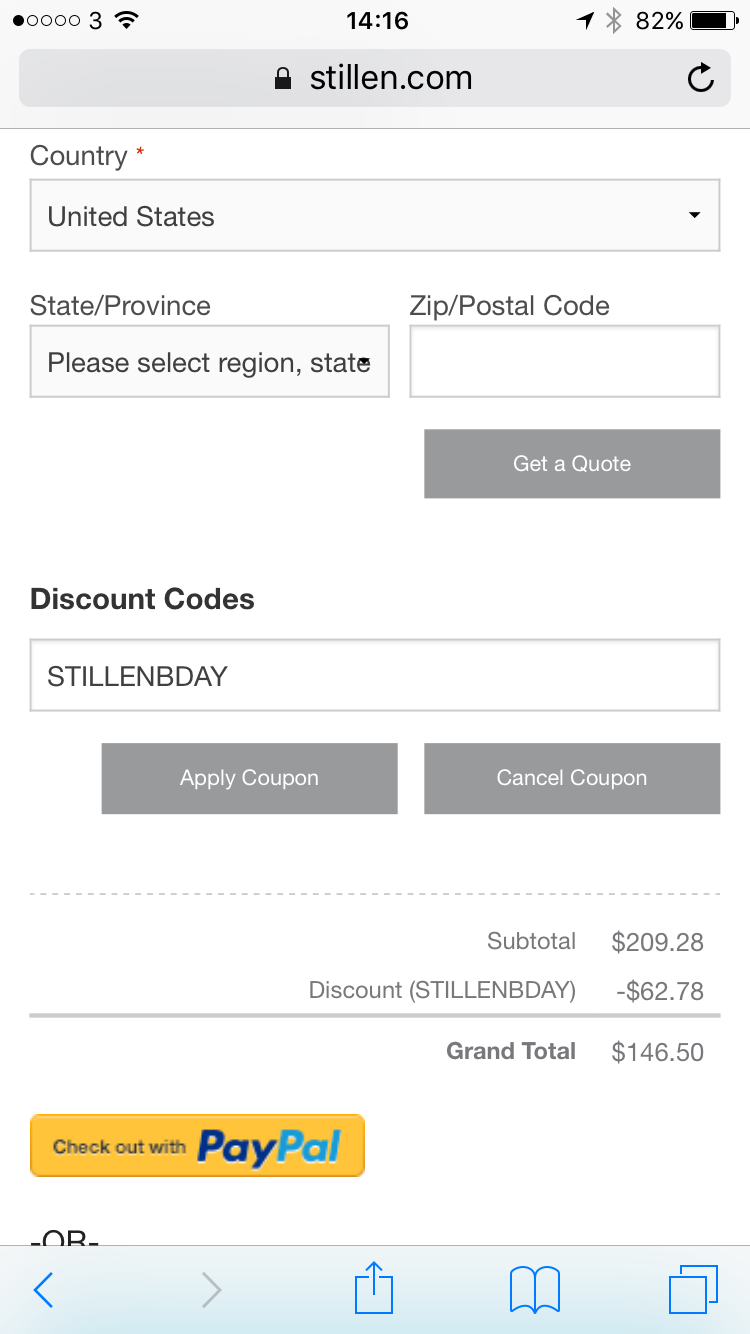This screenshot has height=1334, width=750.
Task: Click the discount code field containing STILLENBDAY
Action: click(x=375, y=676)
